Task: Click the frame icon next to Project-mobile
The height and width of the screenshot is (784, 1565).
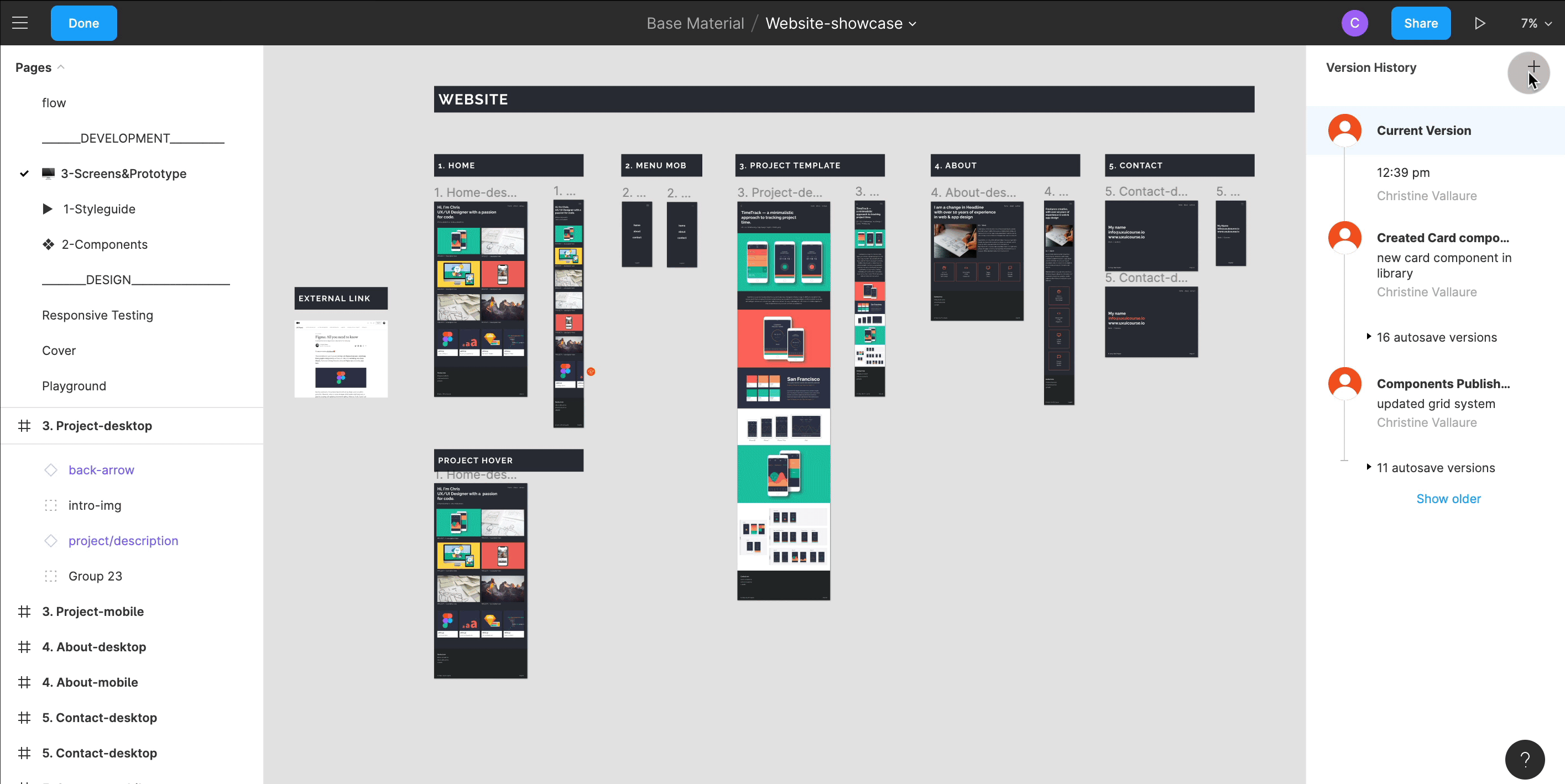Action: (x=24, y=611)
